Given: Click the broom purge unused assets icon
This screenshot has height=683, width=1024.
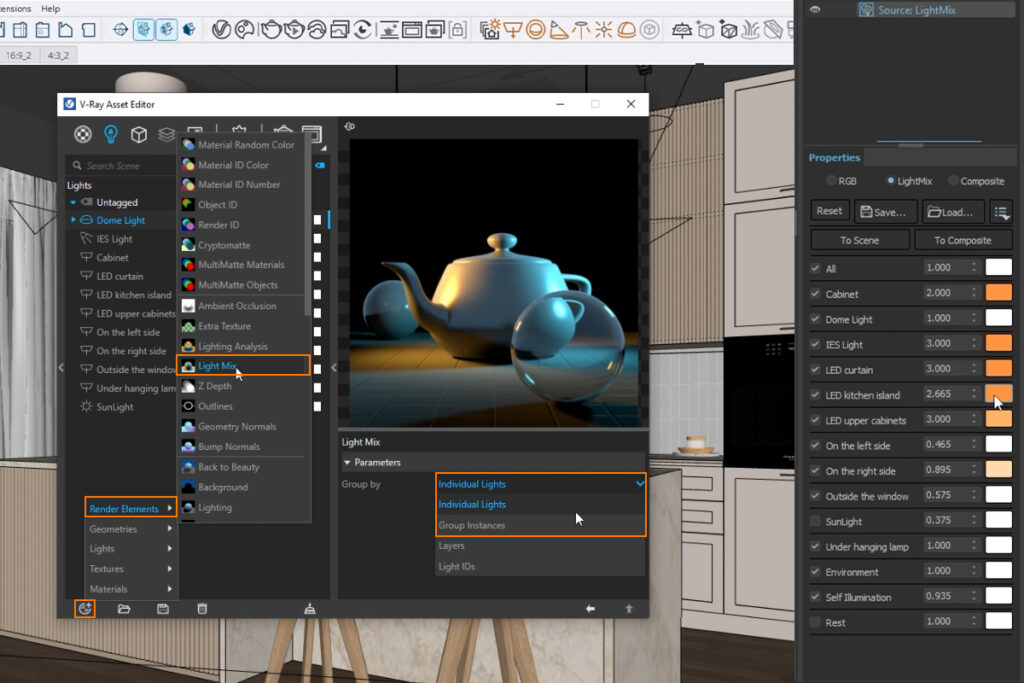Looking at the screenshot, I should pos(309,608).
